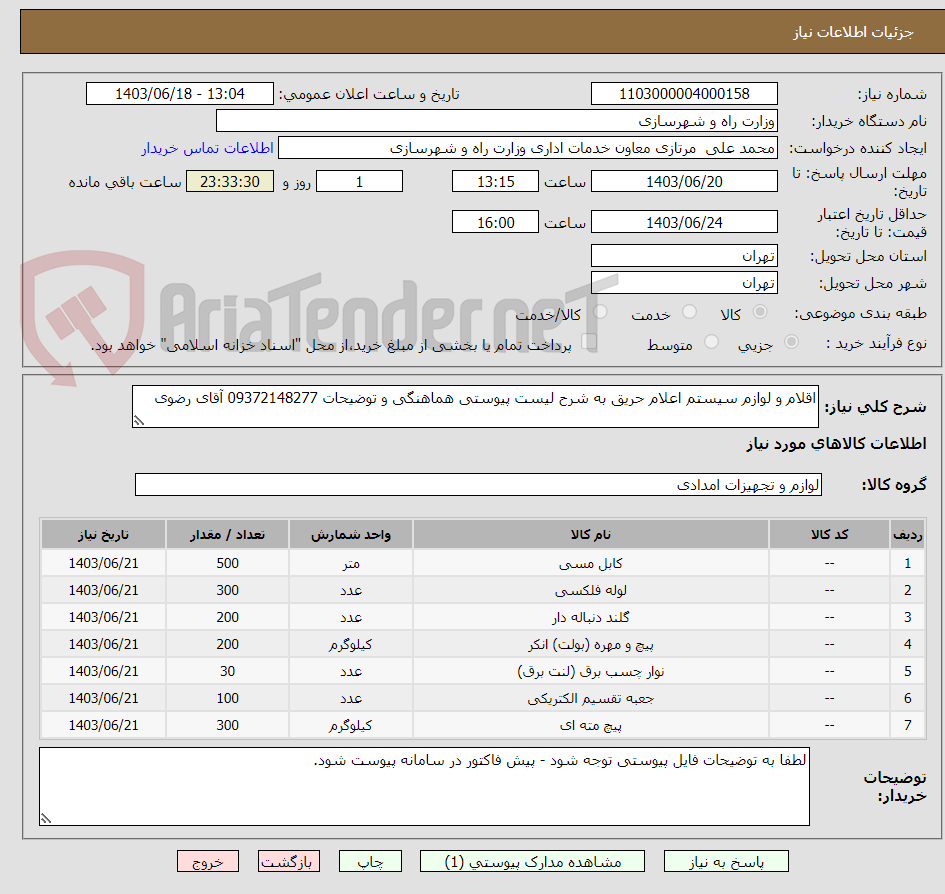Screen dimensions: 945x894
Task: Click the announcement date field 1403/06/18 - 13:04
Action: pyautogui.click(x=180, y=94)
